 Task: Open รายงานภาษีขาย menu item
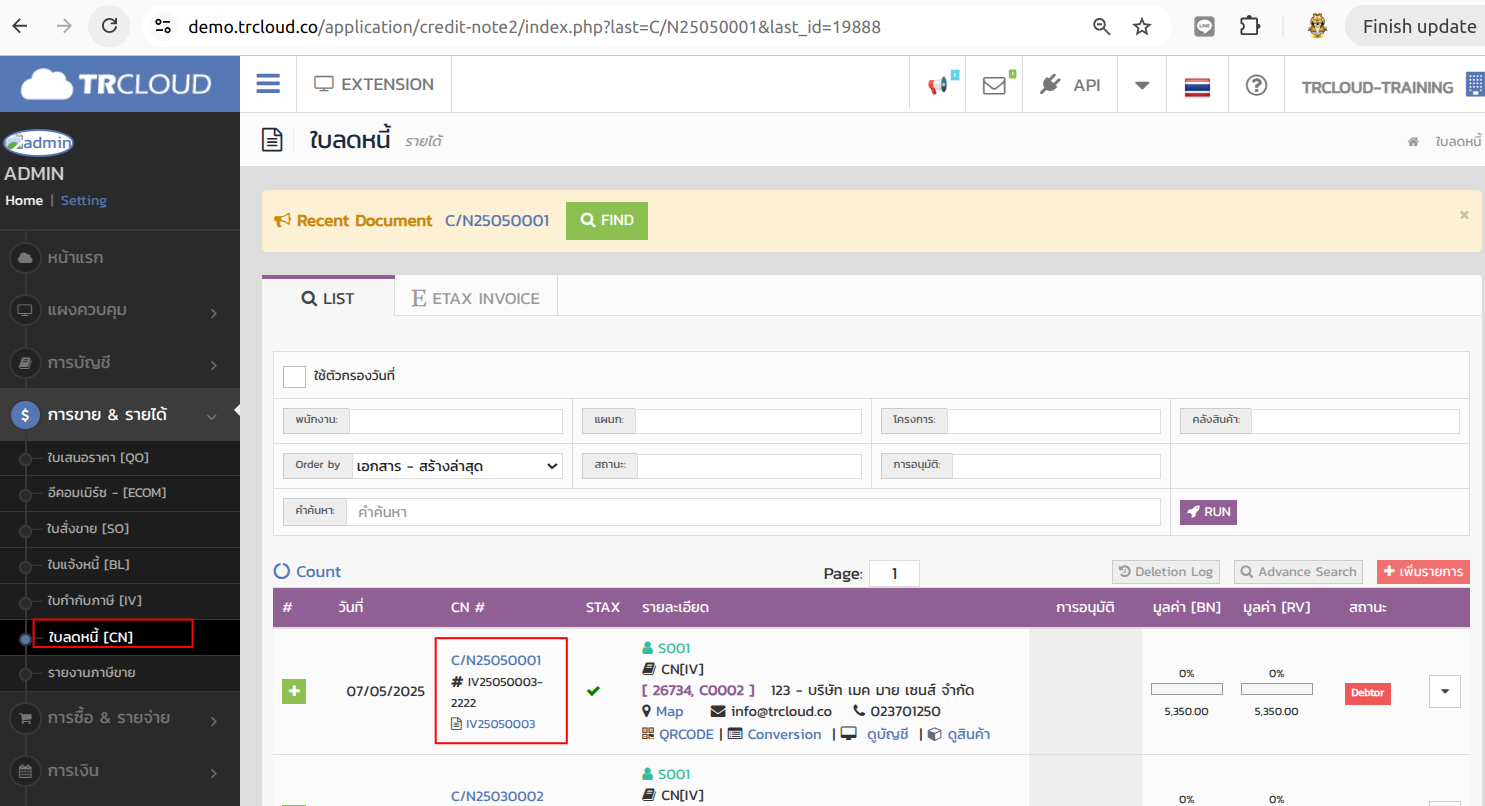tap(91, 672)
